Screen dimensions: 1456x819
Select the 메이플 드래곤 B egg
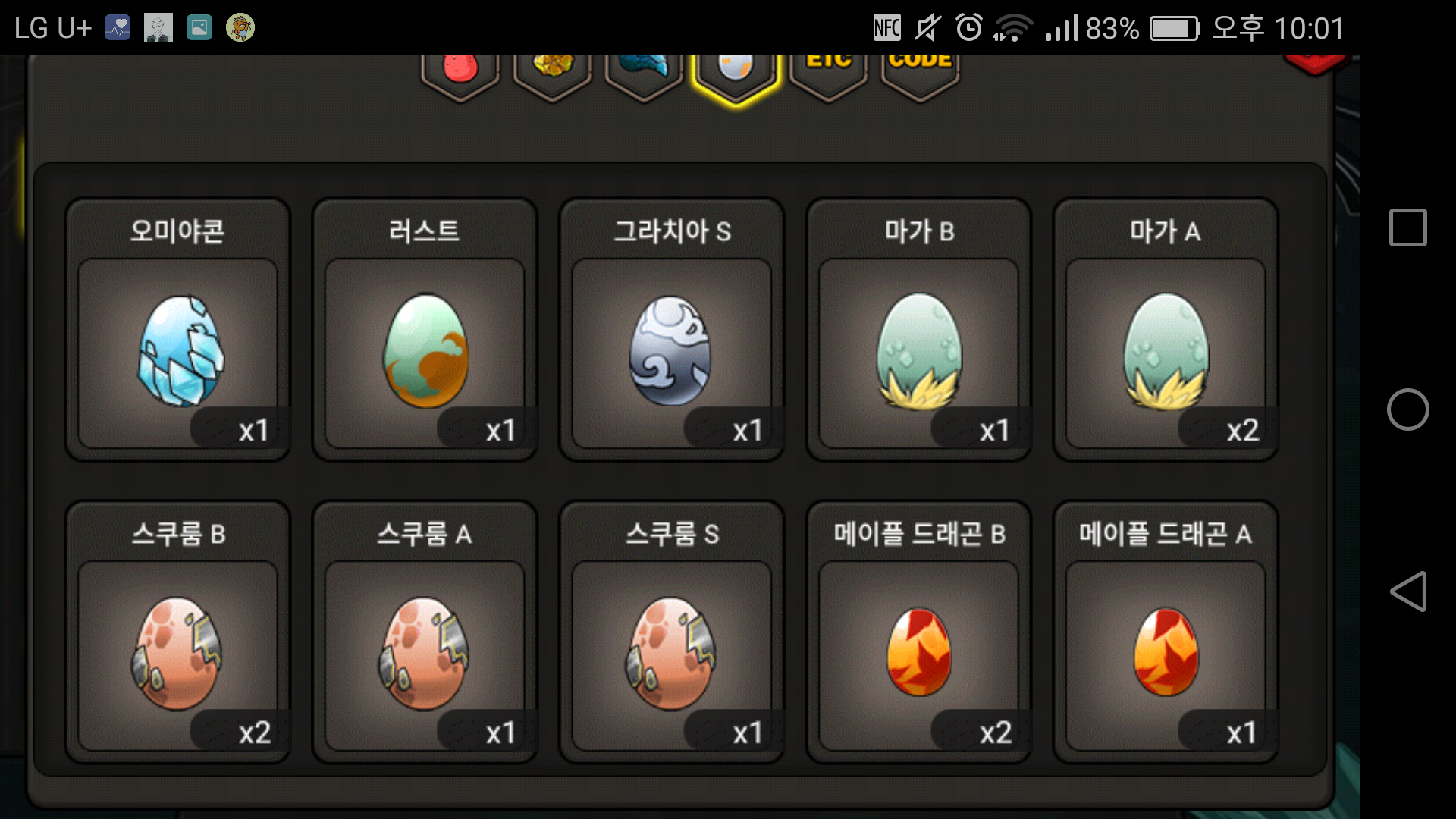pyautogui.click(x=918, y=632)
